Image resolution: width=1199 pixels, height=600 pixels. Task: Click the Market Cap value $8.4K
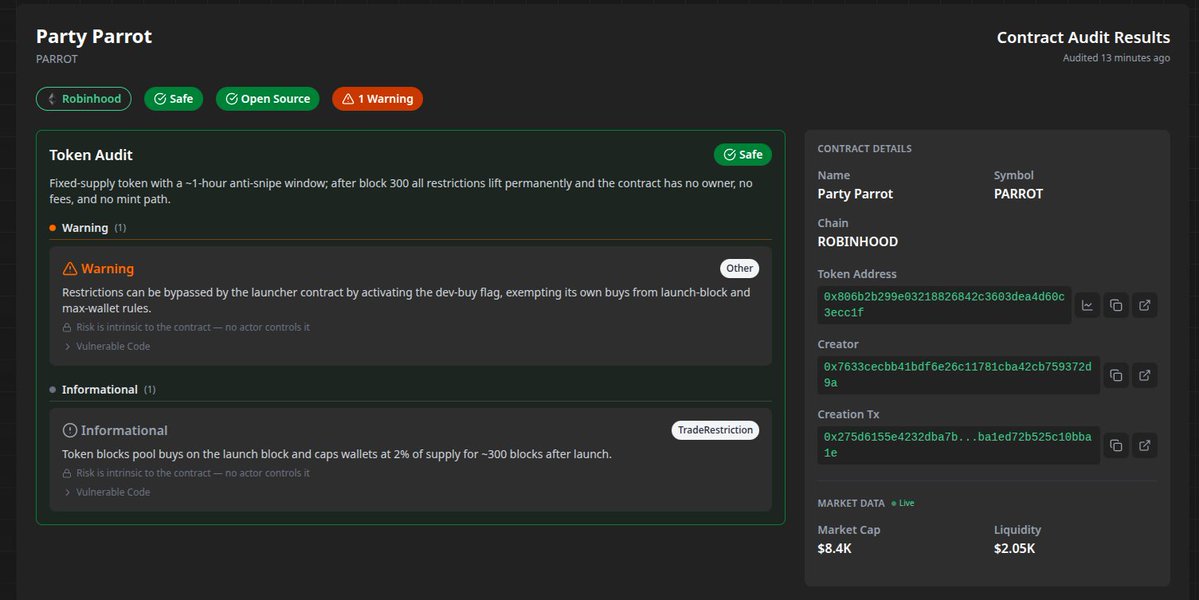coord(834,548)
